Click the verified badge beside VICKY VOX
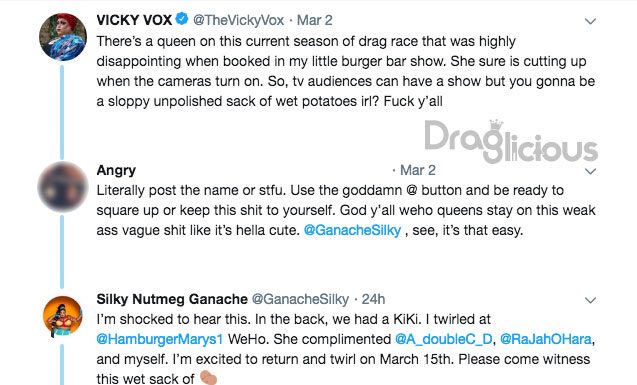The image size is (637, 385). [181, 19]
